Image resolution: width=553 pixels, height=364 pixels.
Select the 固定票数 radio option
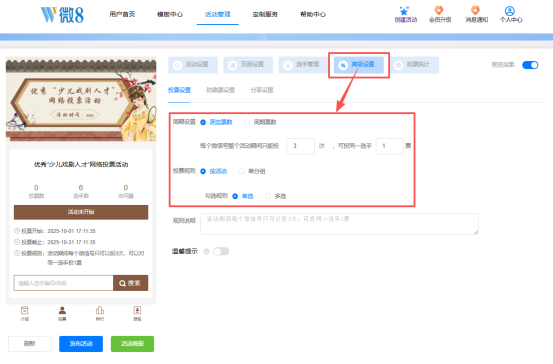tap(203, 122)
